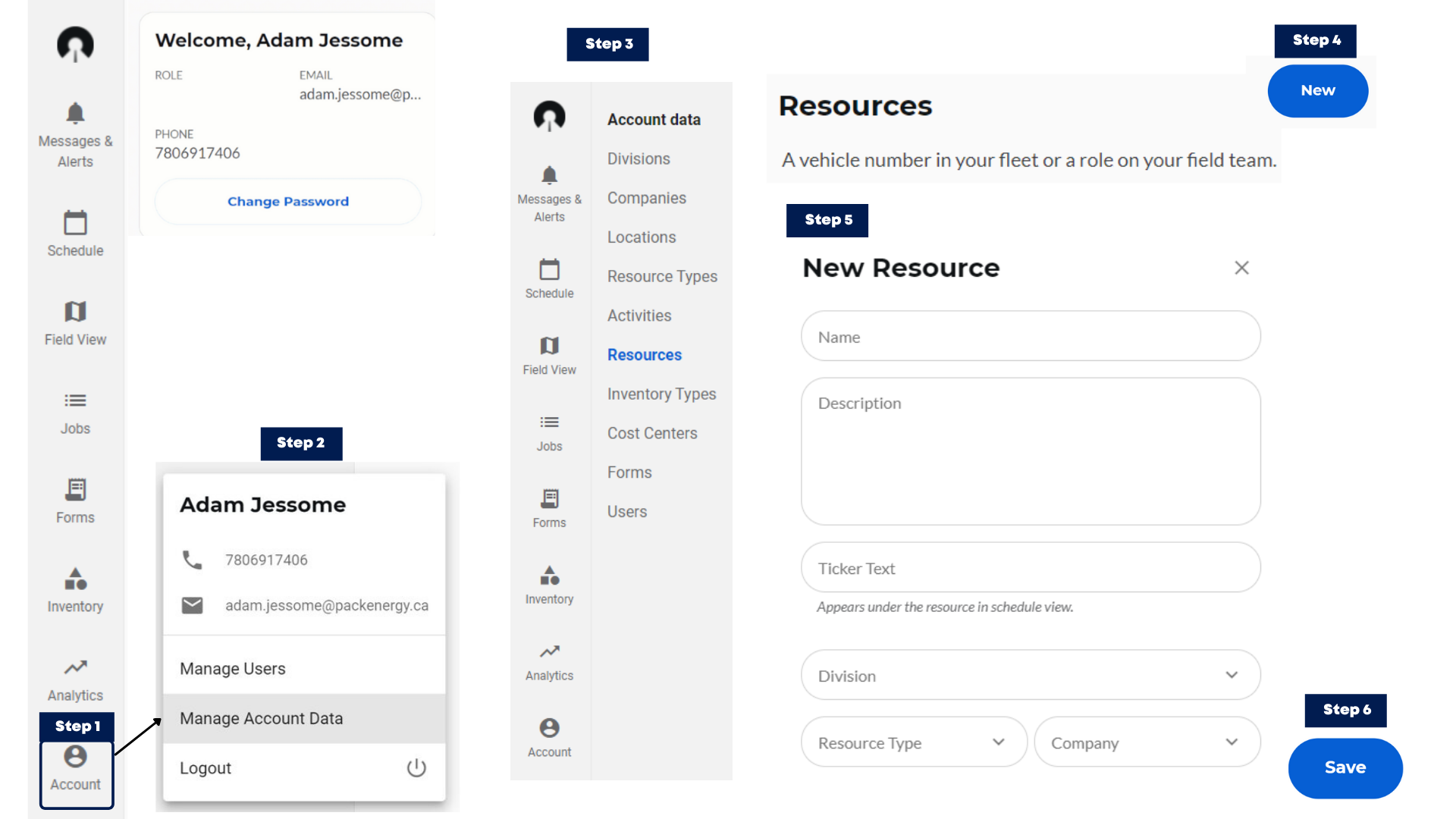Screen dimensions: 1456x819
Task: Click the Change Password button
Action: pos(287,201)
